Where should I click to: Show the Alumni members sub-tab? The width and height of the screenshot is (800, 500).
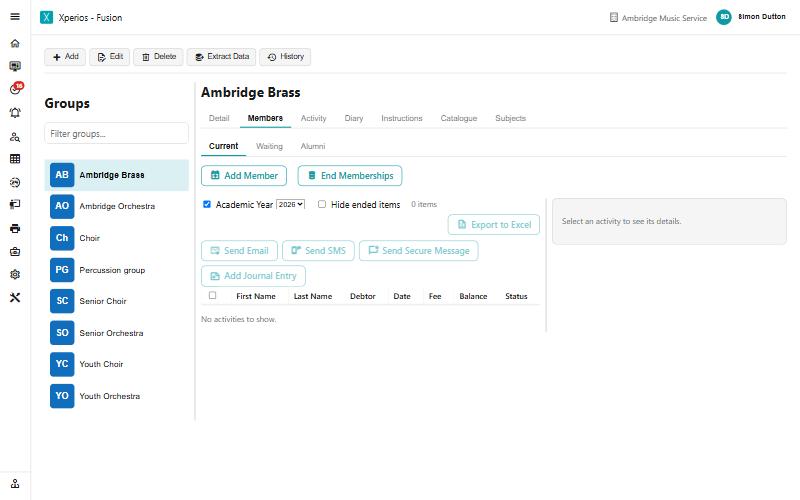tap(313, 146)
